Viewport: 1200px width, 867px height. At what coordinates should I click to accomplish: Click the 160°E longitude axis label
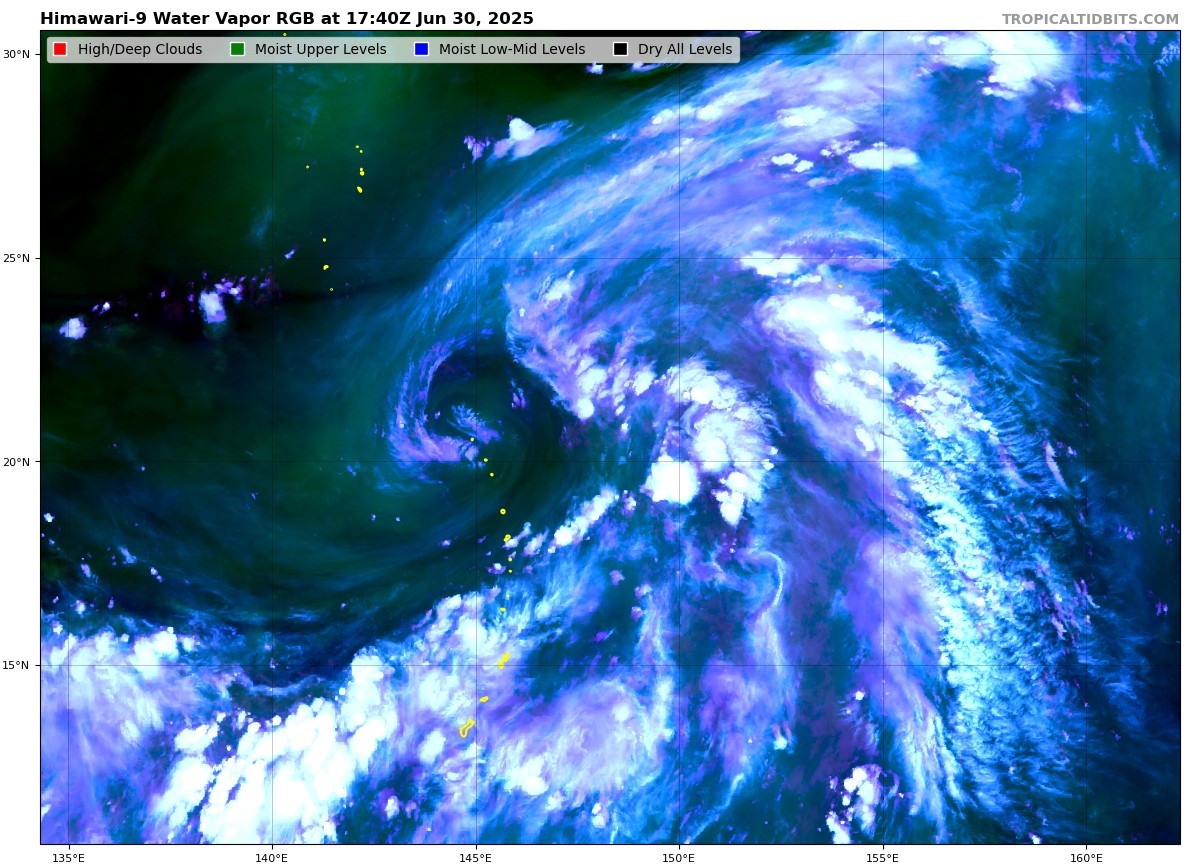pos(1086,857)
